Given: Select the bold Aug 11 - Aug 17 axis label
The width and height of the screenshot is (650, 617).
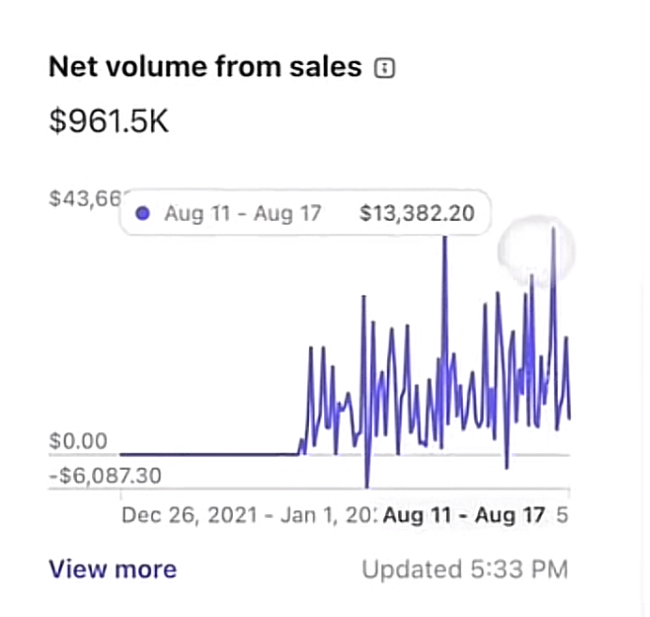Looking at the screenshot, I should tap(464, 515).
